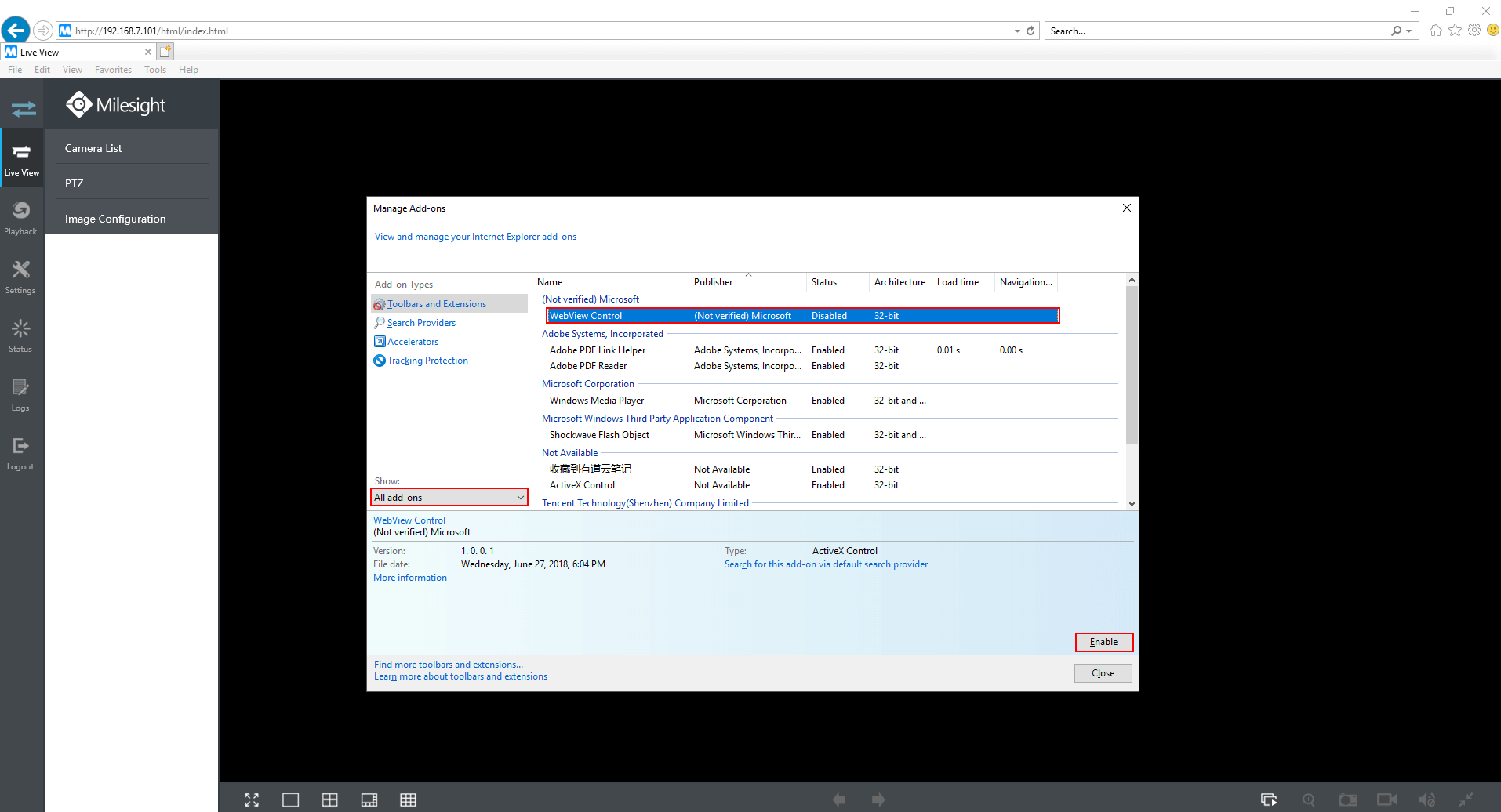
Task: Open the address bar history dropdown arrow
Action: [1017, 31]
